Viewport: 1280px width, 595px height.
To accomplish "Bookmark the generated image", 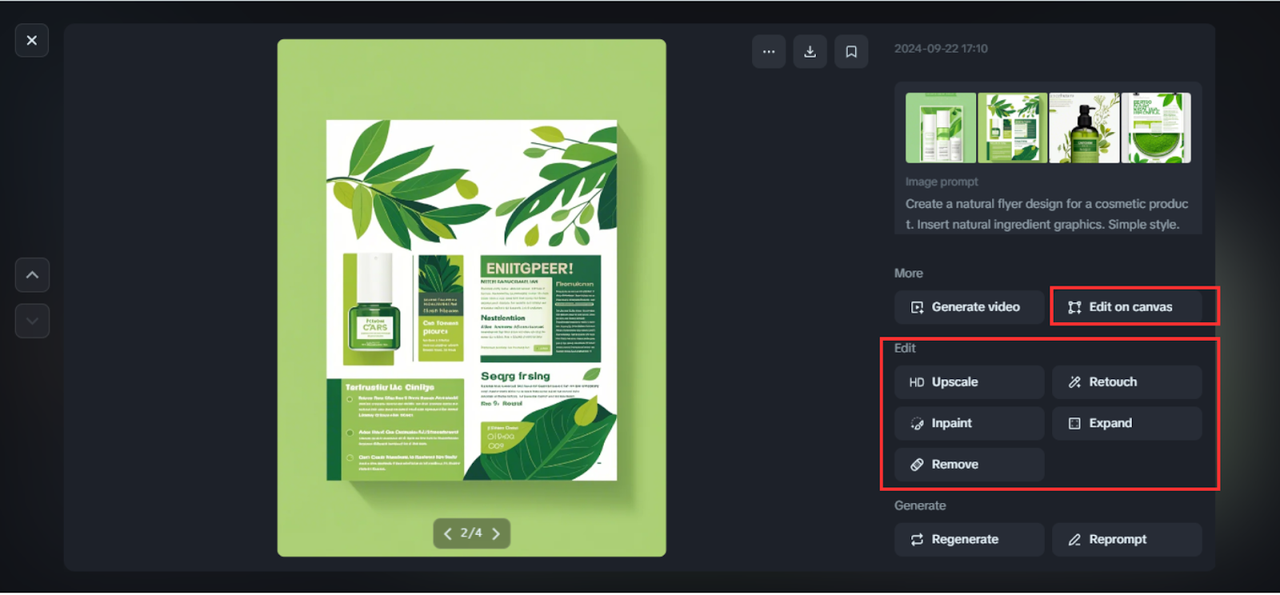I will 851,52.
